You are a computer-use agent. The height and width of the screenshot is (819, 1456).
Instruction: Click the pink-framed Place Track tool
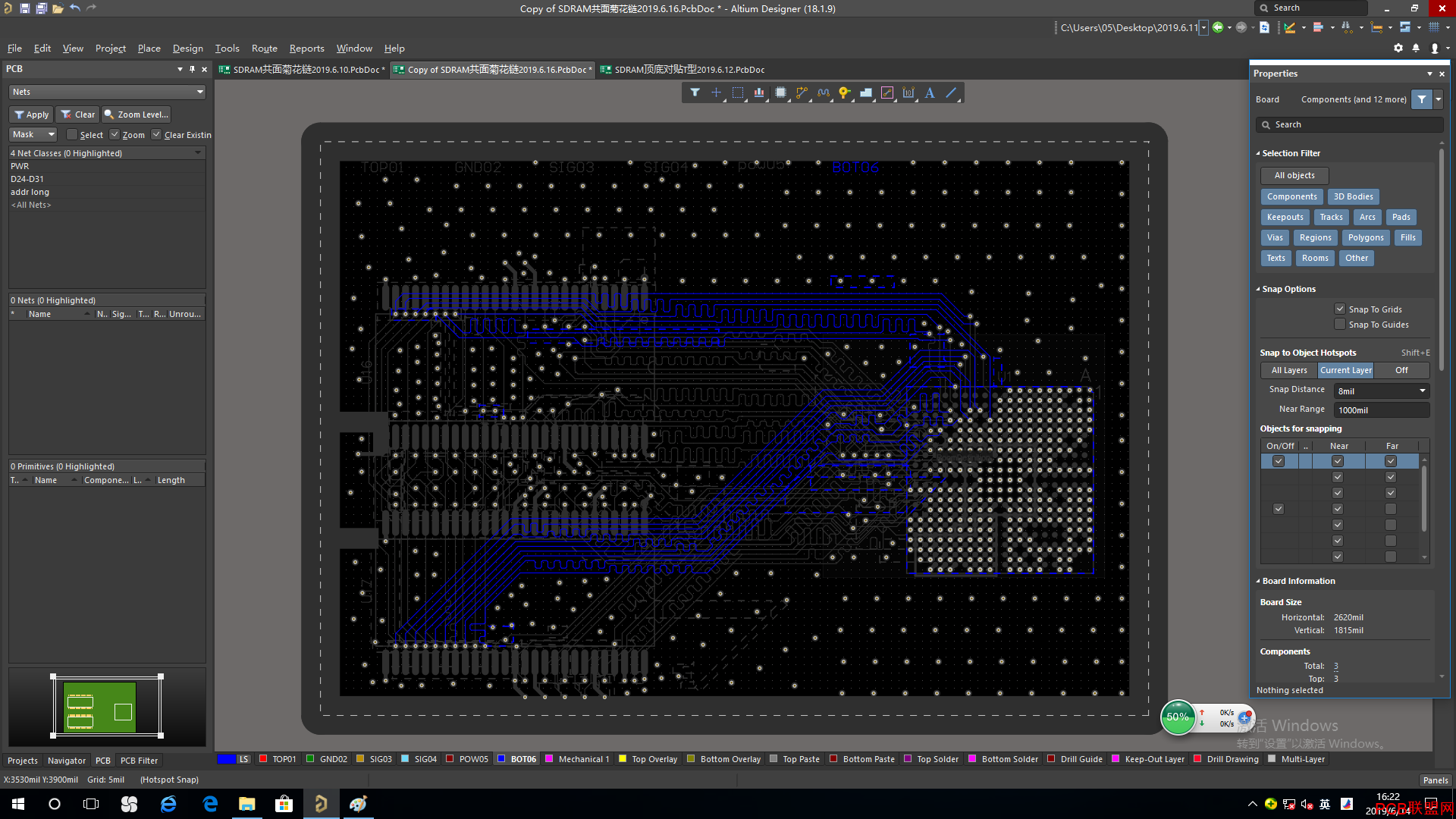(887, 93)
